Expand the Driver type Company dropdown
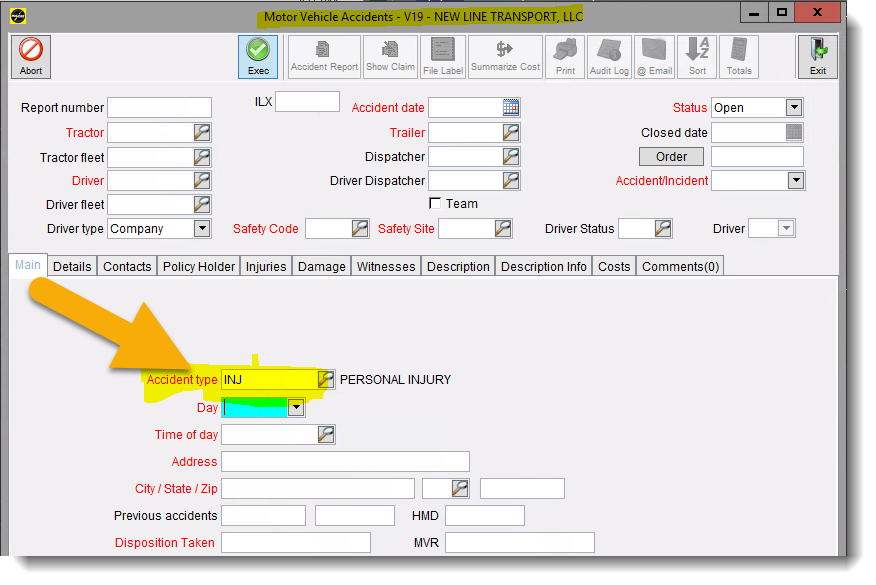This screenshot has height=585, width=876. (x=202, y=229)
